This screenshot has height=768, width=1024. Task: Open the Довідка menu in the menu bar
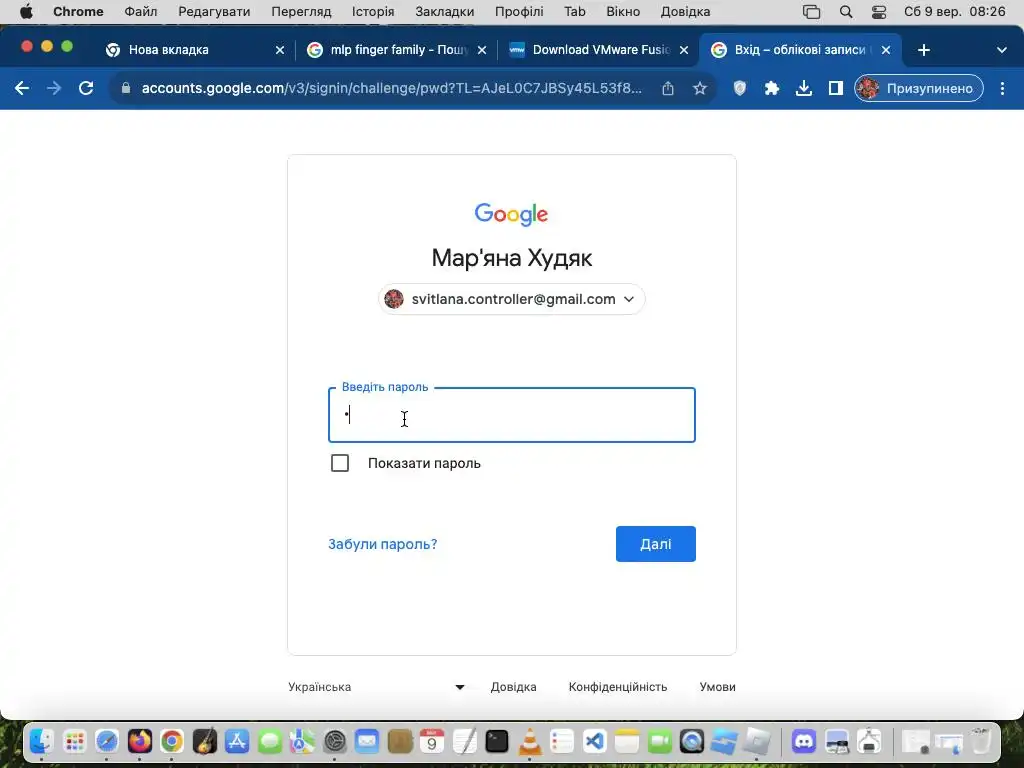685,12
